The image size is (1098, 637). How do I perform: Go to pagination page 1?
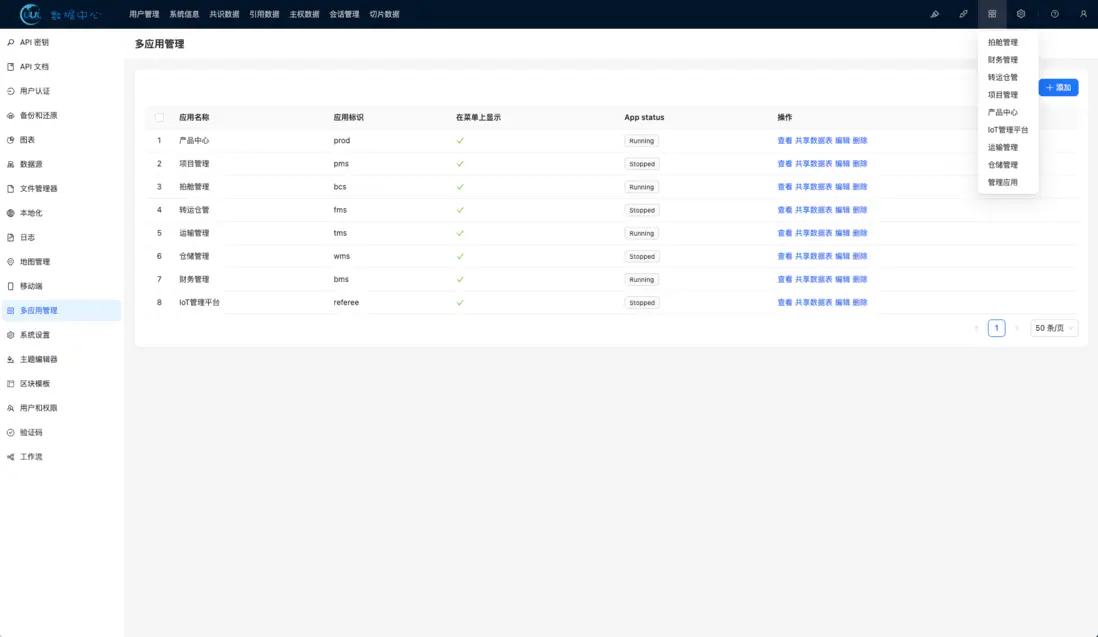tap(996, 328)
